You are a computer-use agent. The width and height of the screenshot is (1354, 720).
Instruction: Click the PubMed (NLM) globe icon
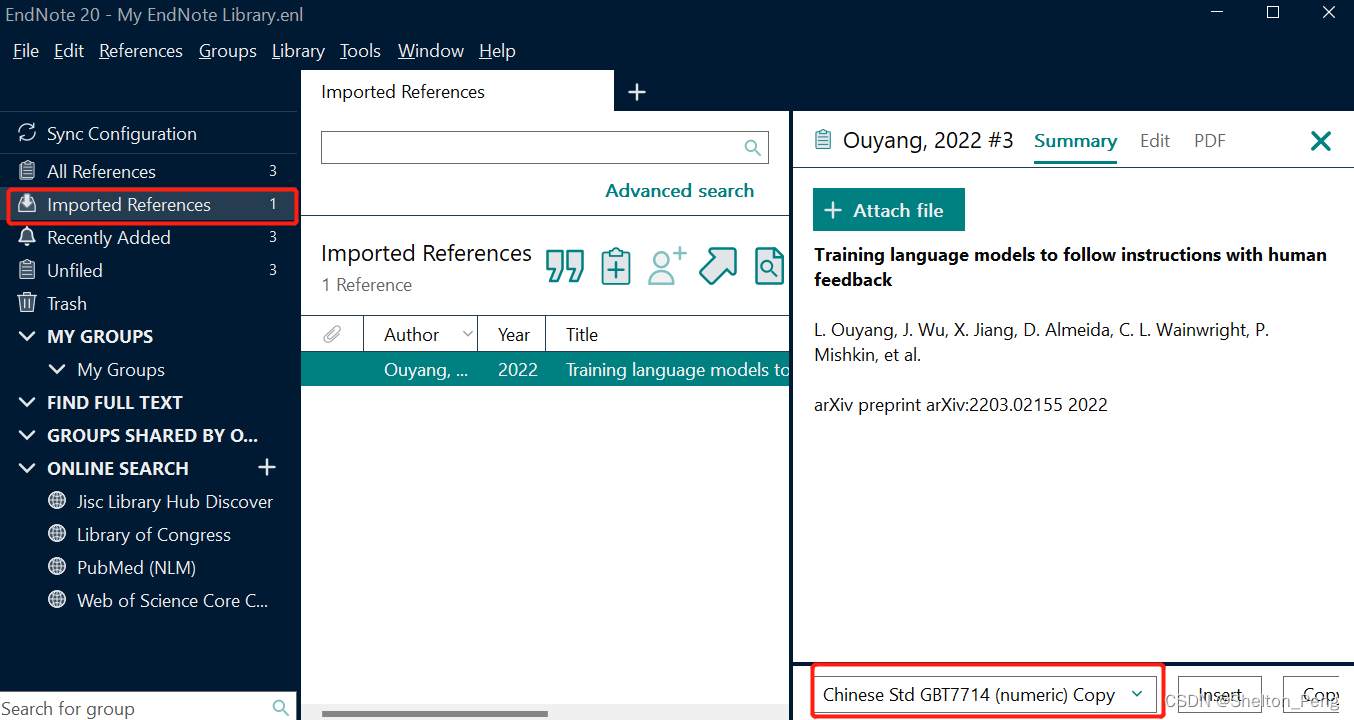pyautogui.click(x=58, y=567)
